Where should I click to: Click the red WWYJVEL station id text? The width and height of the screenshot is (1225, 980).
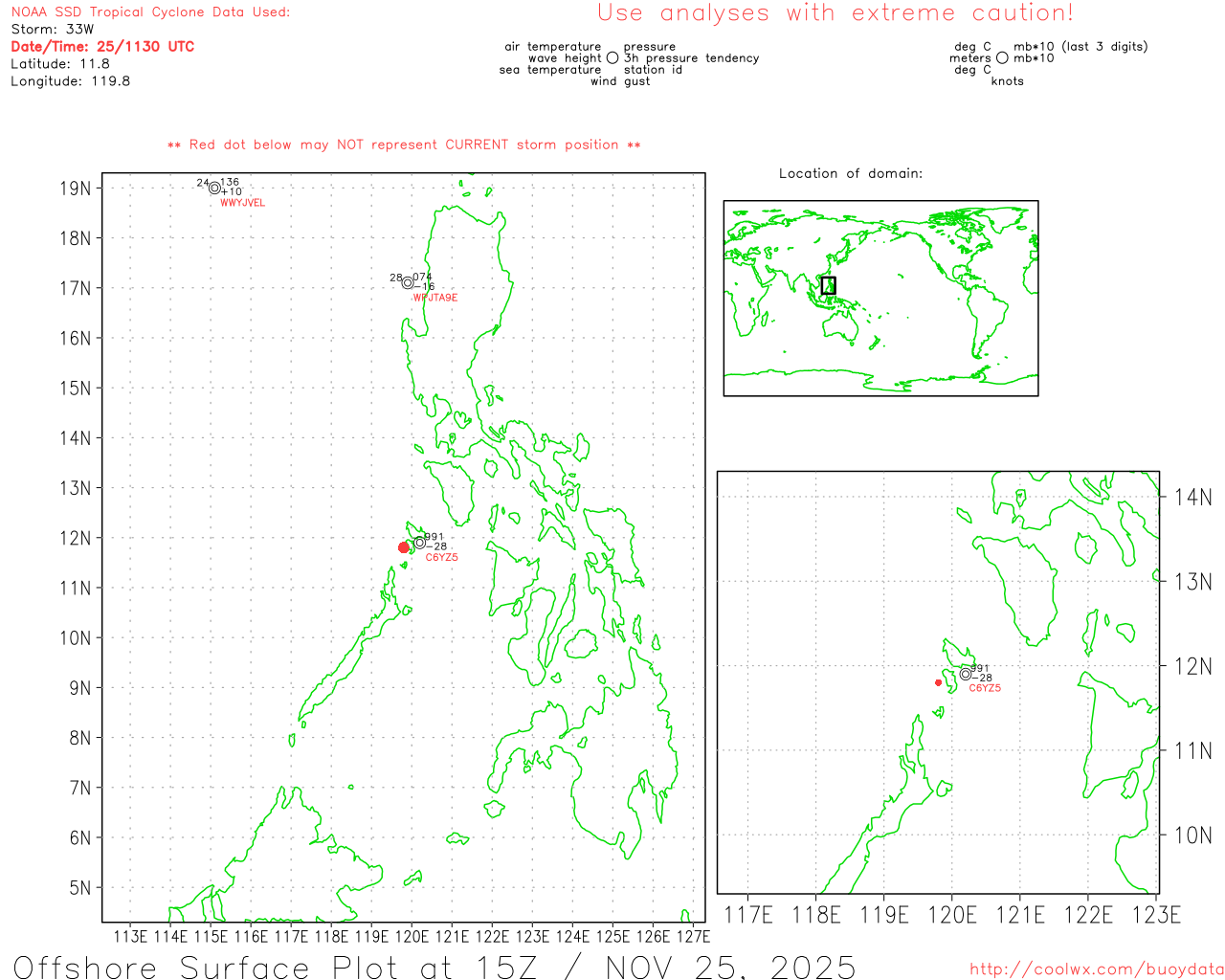(243, 203)
